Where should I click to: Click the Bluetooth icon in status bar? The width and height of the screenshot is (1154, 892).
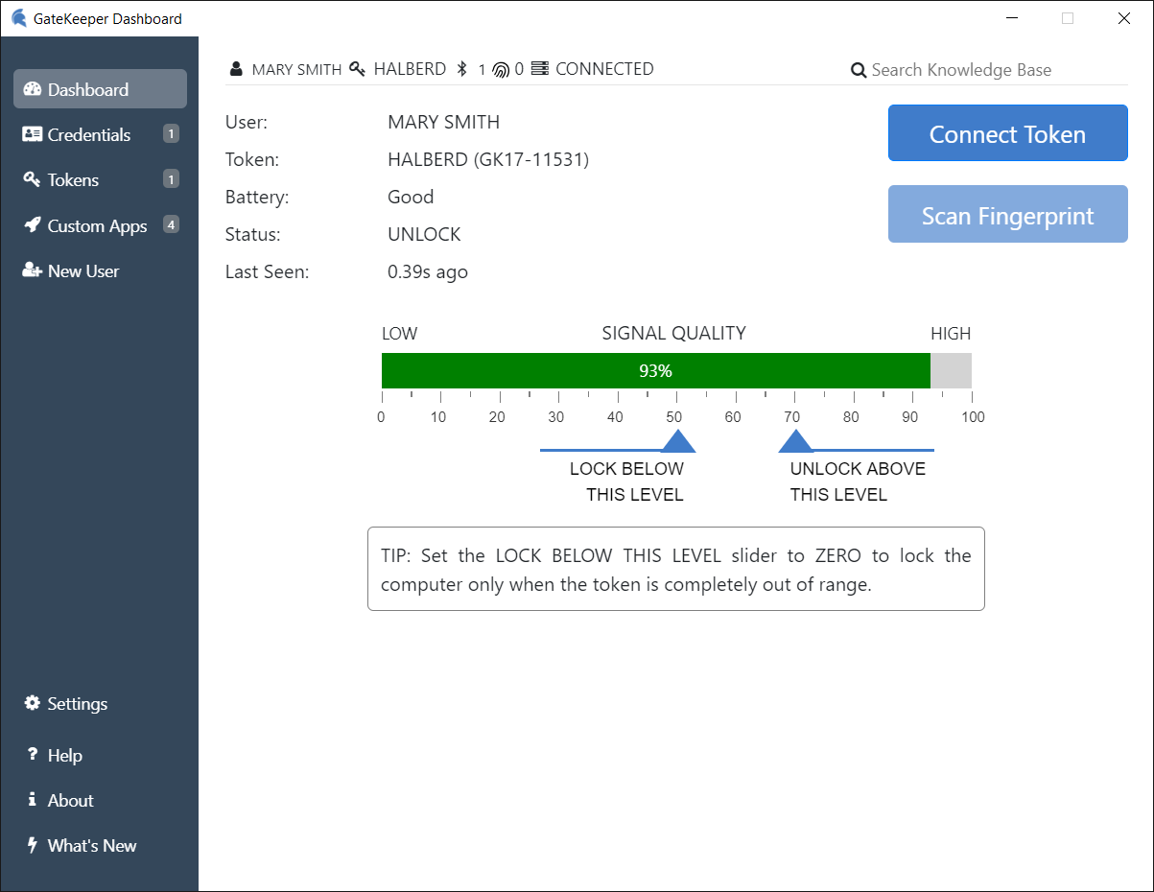(x=462, y=69)
